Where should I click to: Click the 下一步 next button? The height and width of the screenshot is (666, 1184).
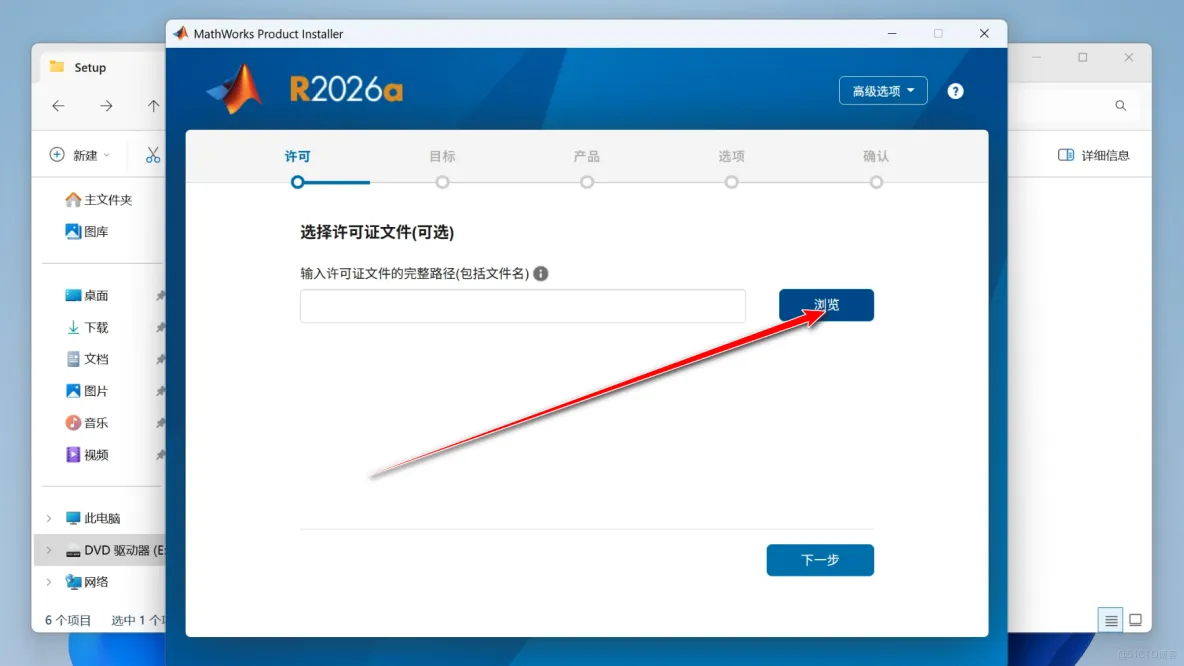[x=820, y=560]
